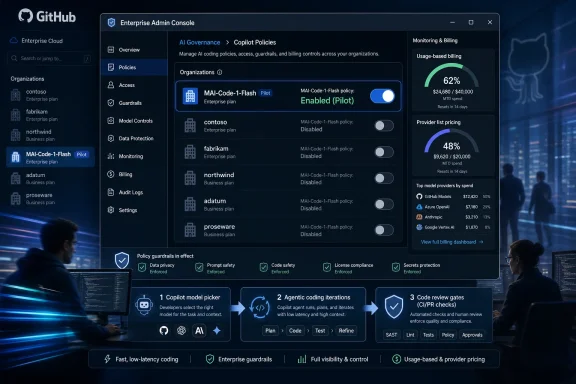Open View full billing dashboard link
Viewport: 576px width, 384px height.
(452, 242)
